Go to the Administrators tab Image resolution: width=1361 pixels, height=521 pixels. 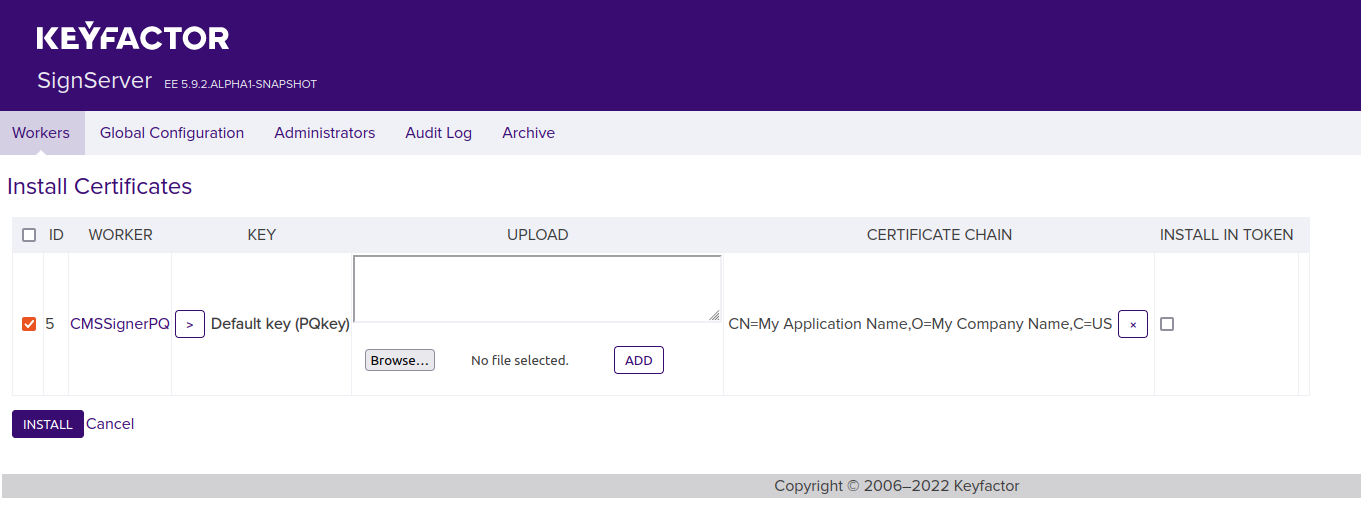[324, 133]
